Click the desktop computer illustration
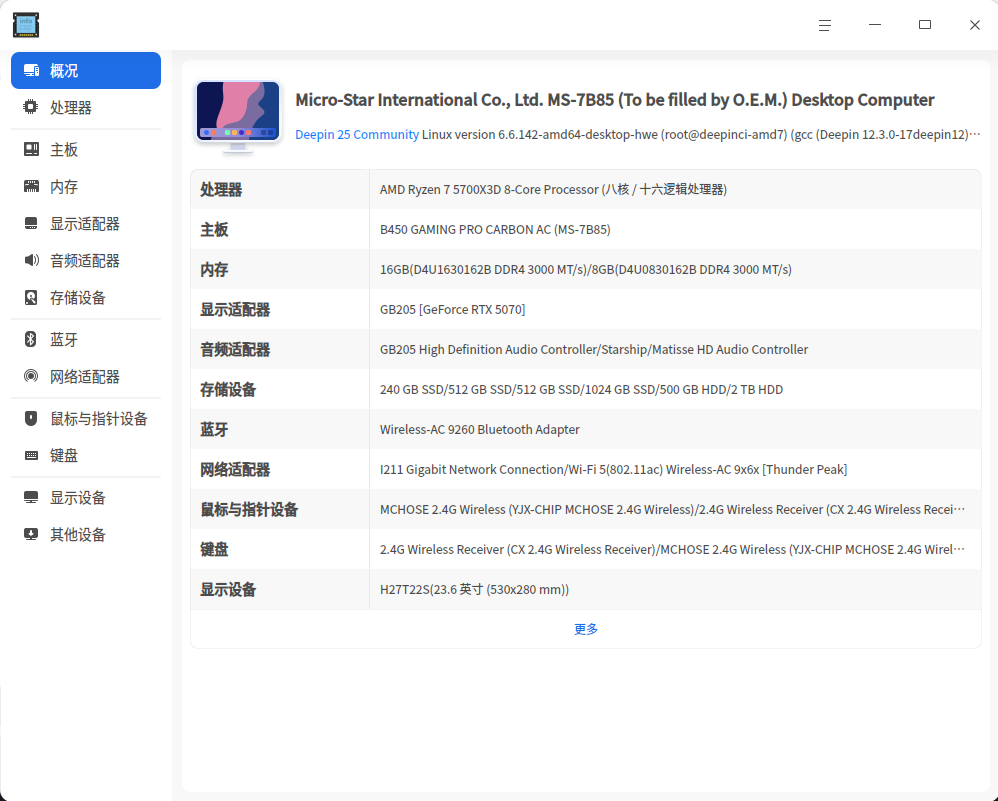 [238, 117]
